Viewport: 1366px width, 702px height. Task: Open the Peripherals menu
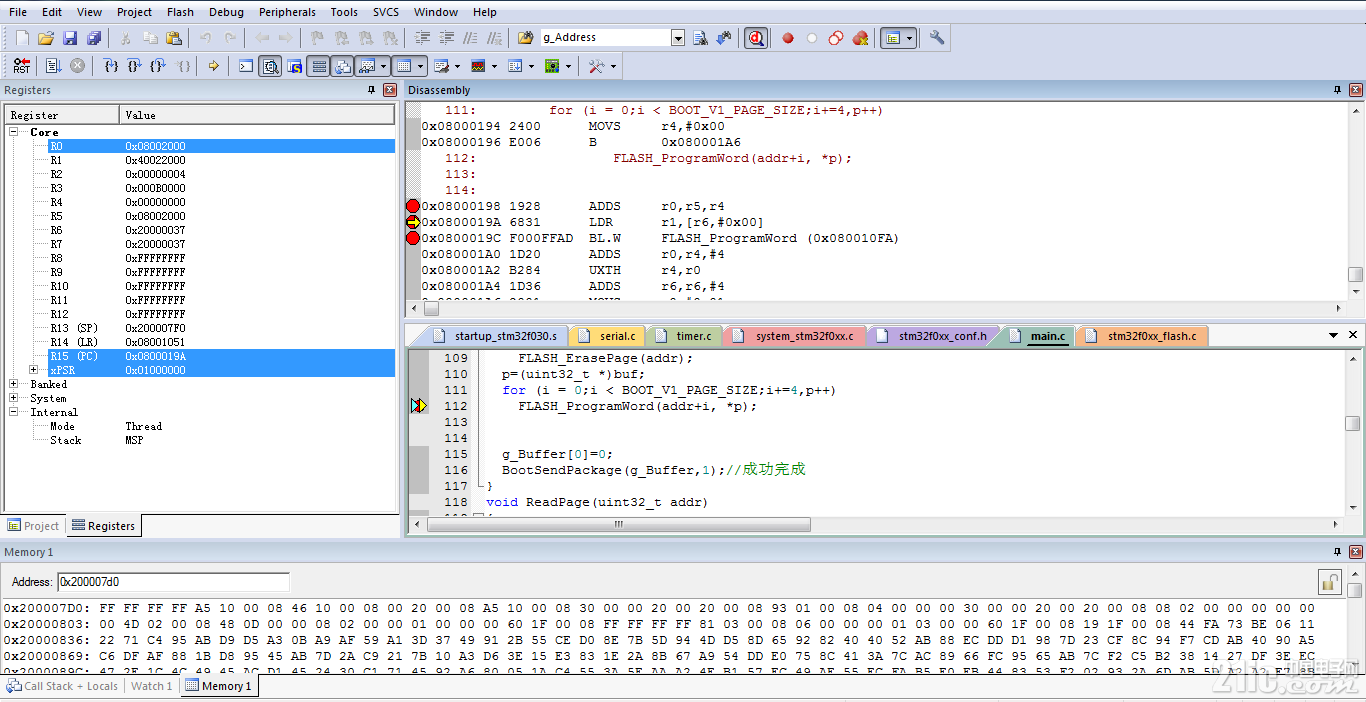[287, 12]
